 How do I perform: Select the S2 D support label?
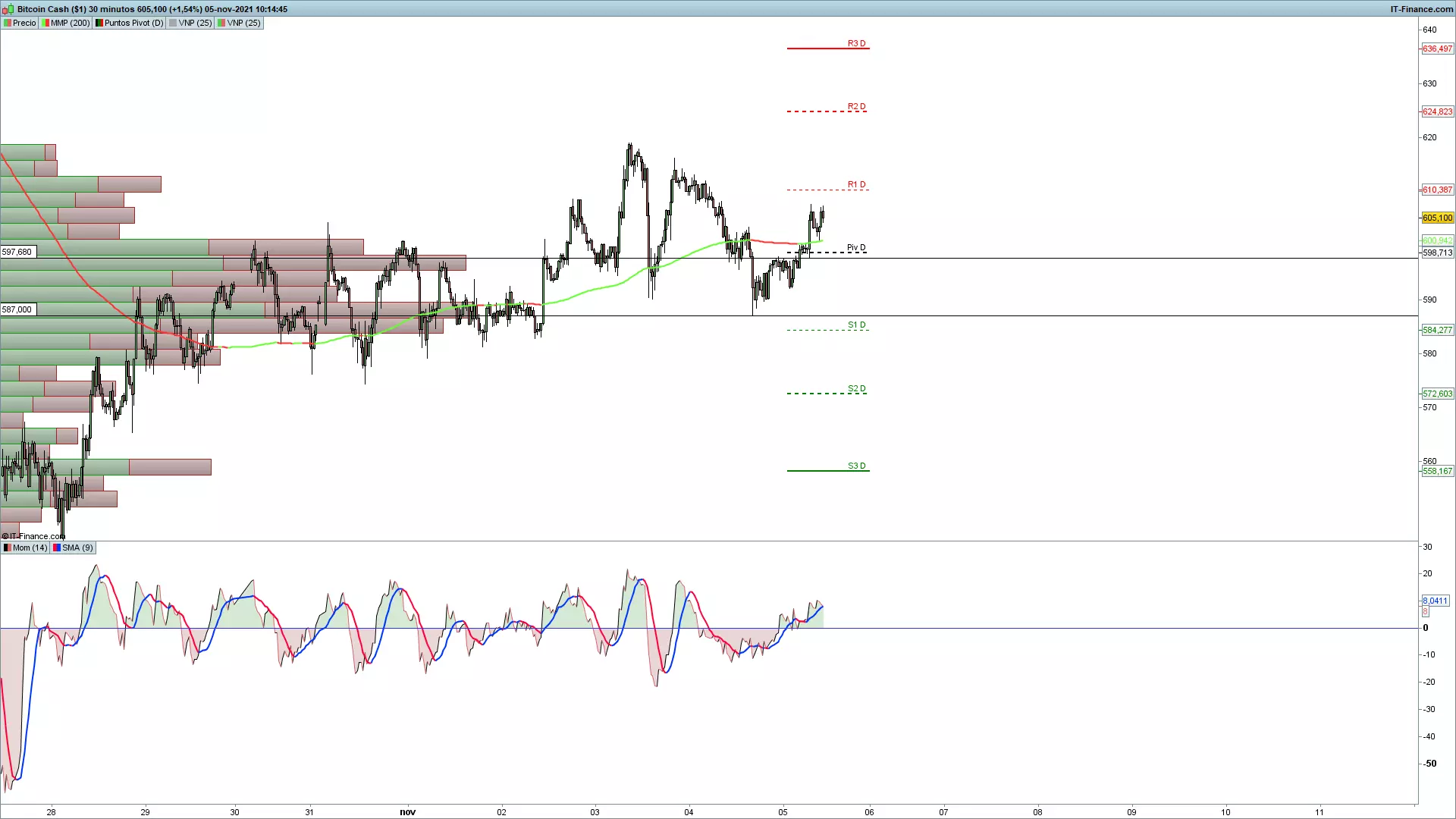tap(856, 388)
